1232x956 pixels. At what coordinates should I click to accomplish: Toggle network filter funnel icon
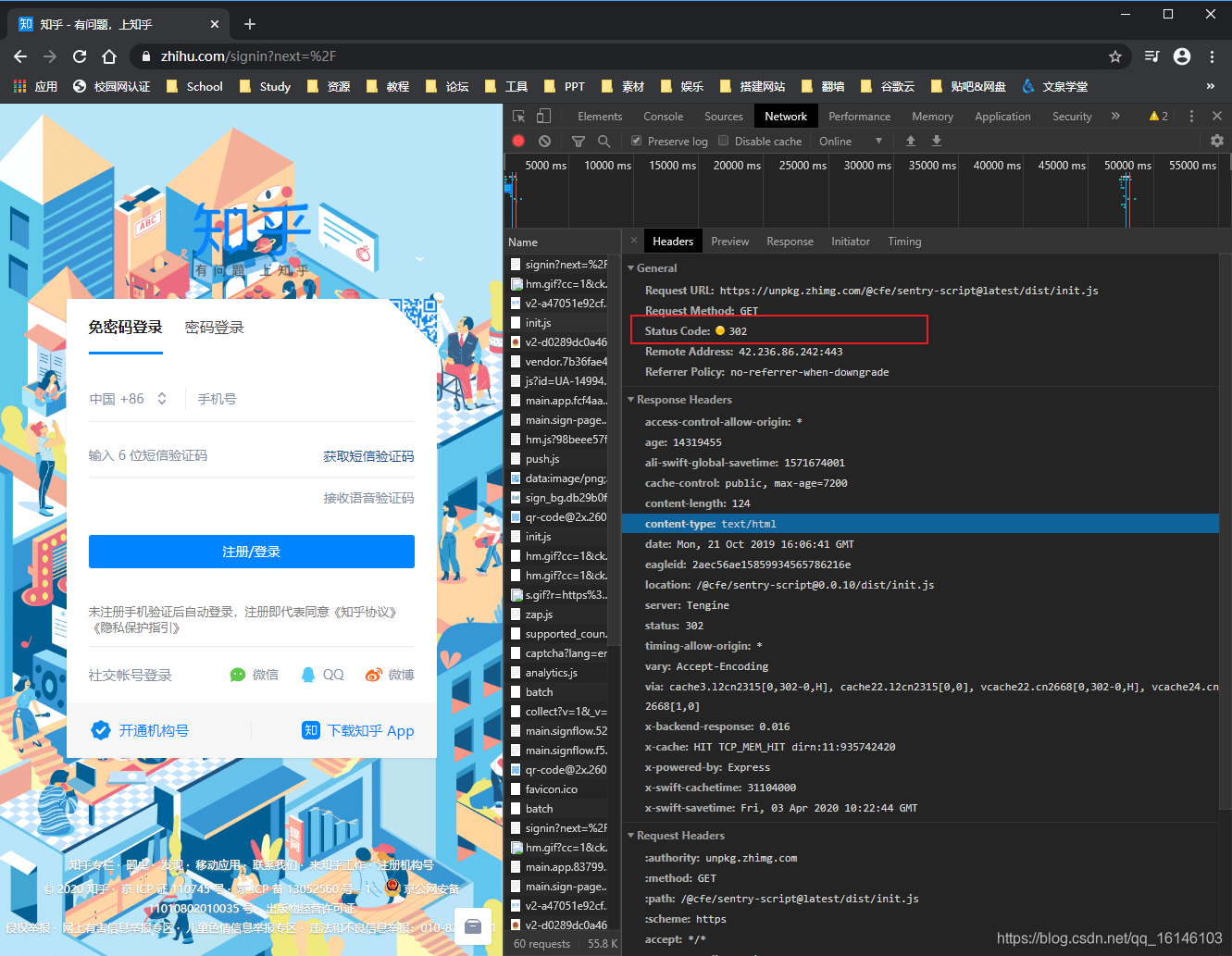[579, 141]
